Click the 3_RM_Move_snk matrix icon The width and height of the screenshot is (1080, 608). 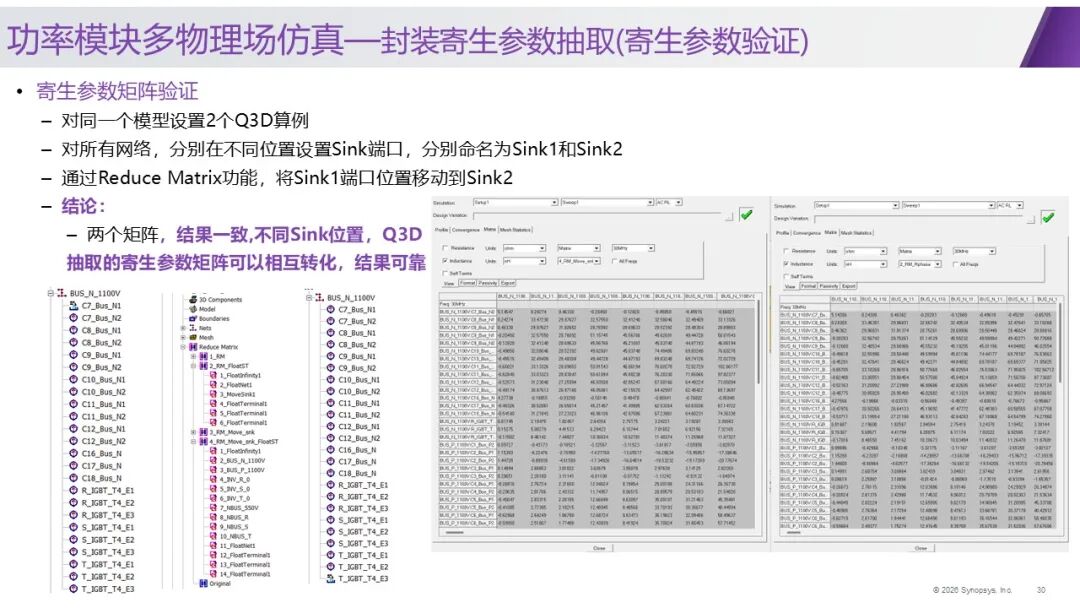(x=203, y=432)
